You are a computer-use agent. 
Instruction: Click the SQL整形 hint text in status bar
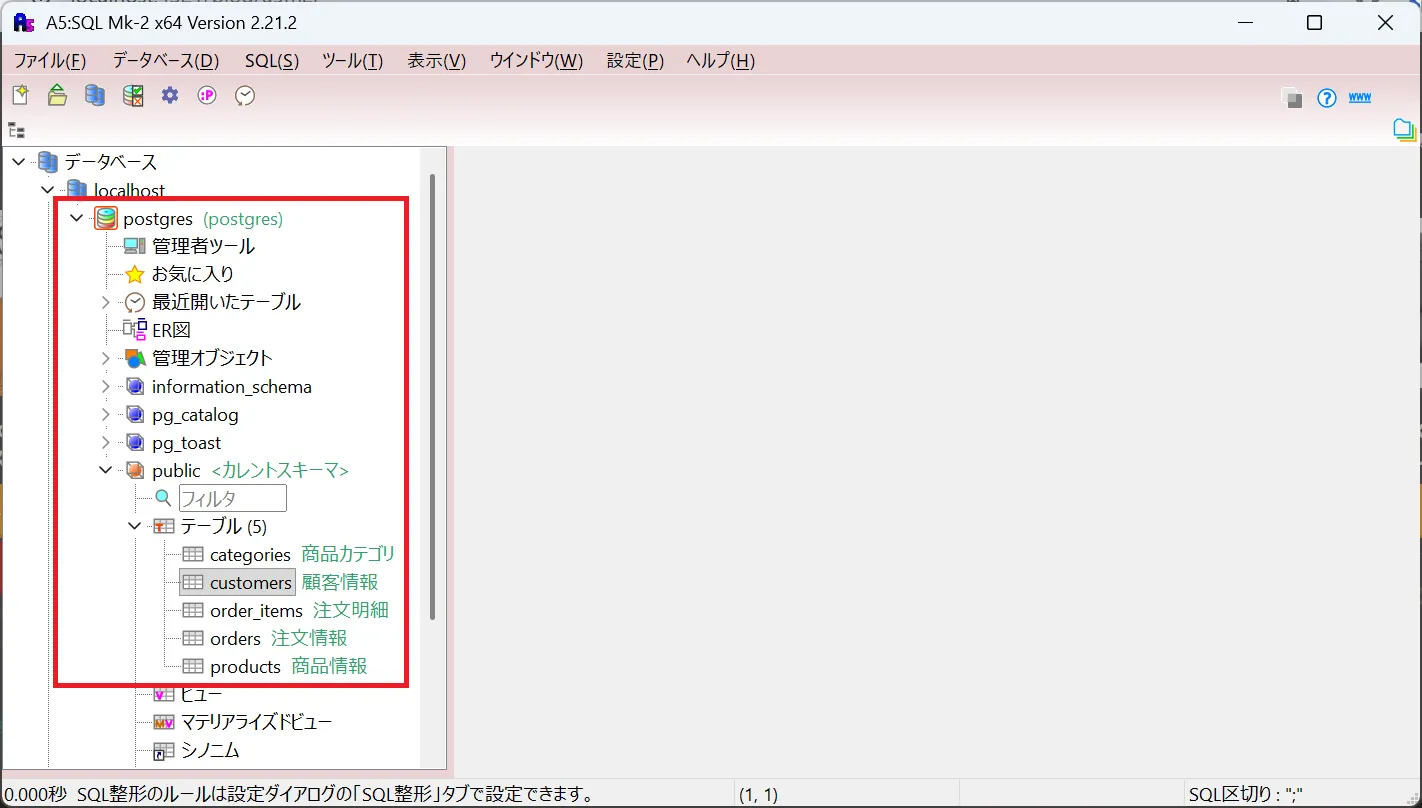(335, 796)
